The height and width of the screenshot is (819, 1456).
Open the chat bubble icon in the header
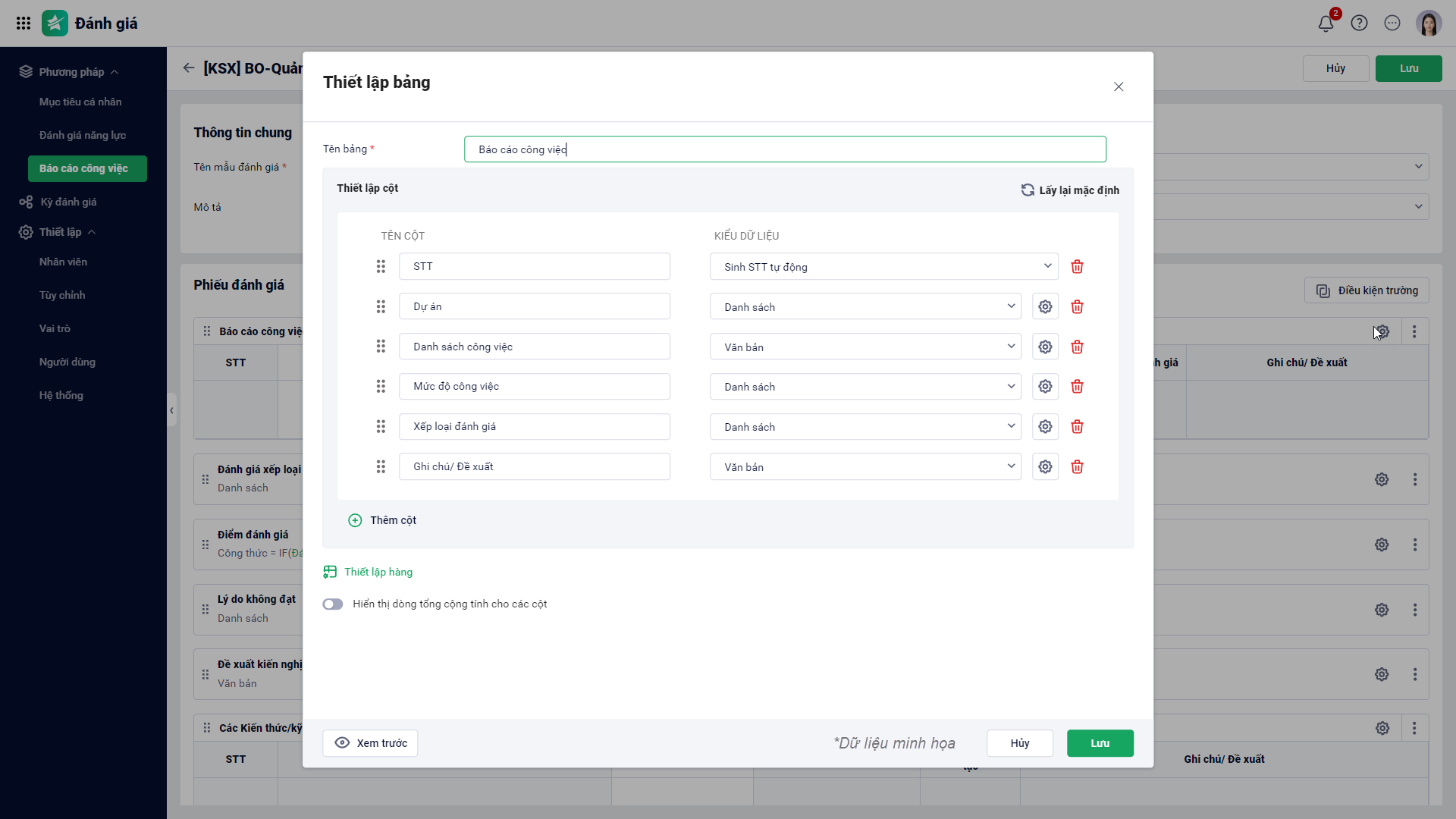[1392, 24]
